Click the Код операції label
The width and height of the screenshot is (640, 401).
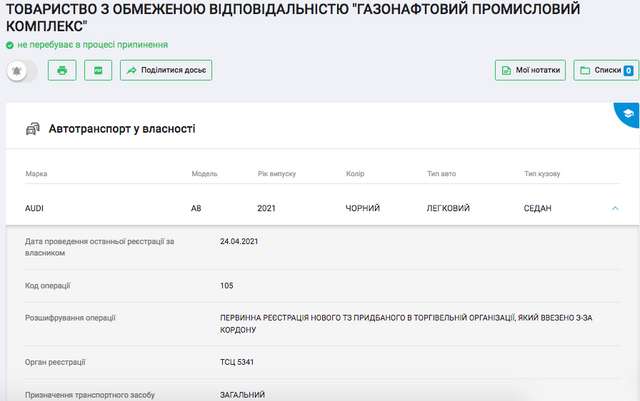[48, 285]
